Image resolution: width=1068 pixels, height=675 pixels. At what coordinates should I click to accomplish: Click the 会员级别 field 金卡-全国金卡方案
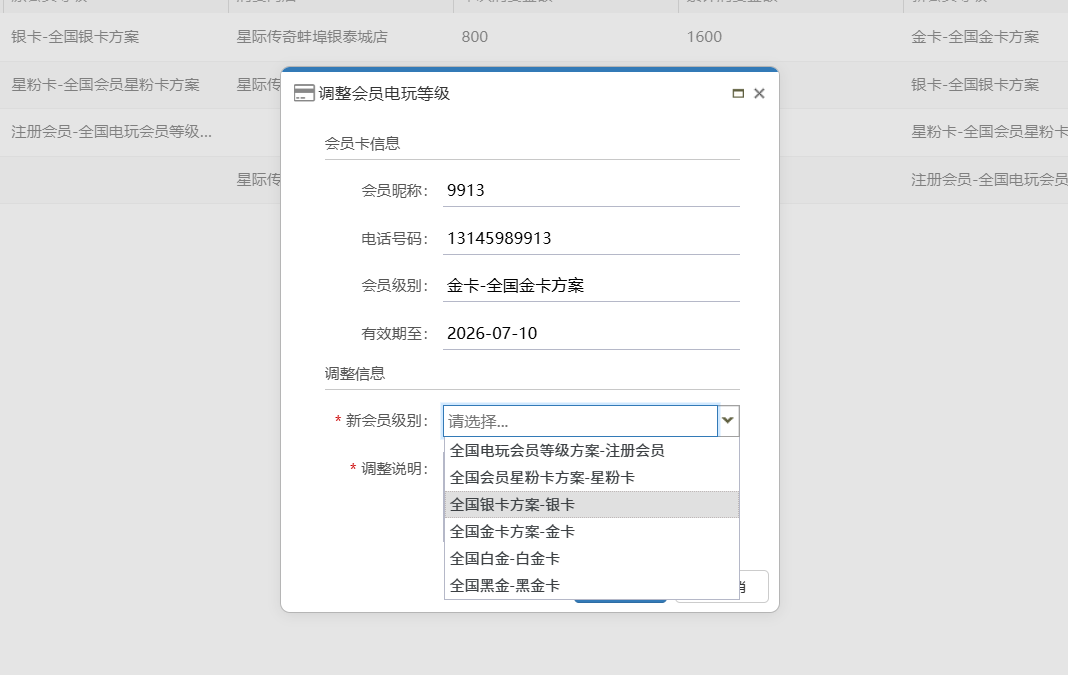point(591,286)
